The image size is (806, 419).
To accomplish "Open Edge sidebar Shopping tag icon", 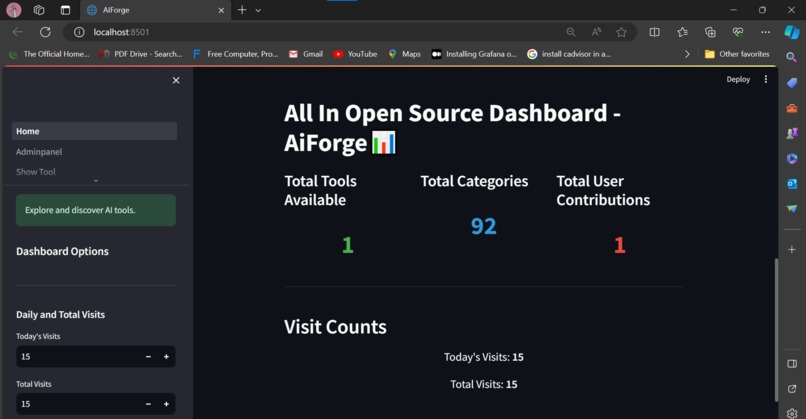I will (x=792, y=83).
